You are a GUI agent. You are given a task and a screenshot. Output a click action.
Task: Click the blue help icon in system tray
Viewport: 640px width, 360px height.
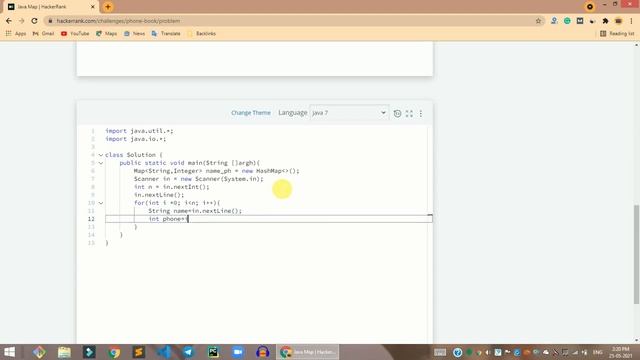[458, 352]
